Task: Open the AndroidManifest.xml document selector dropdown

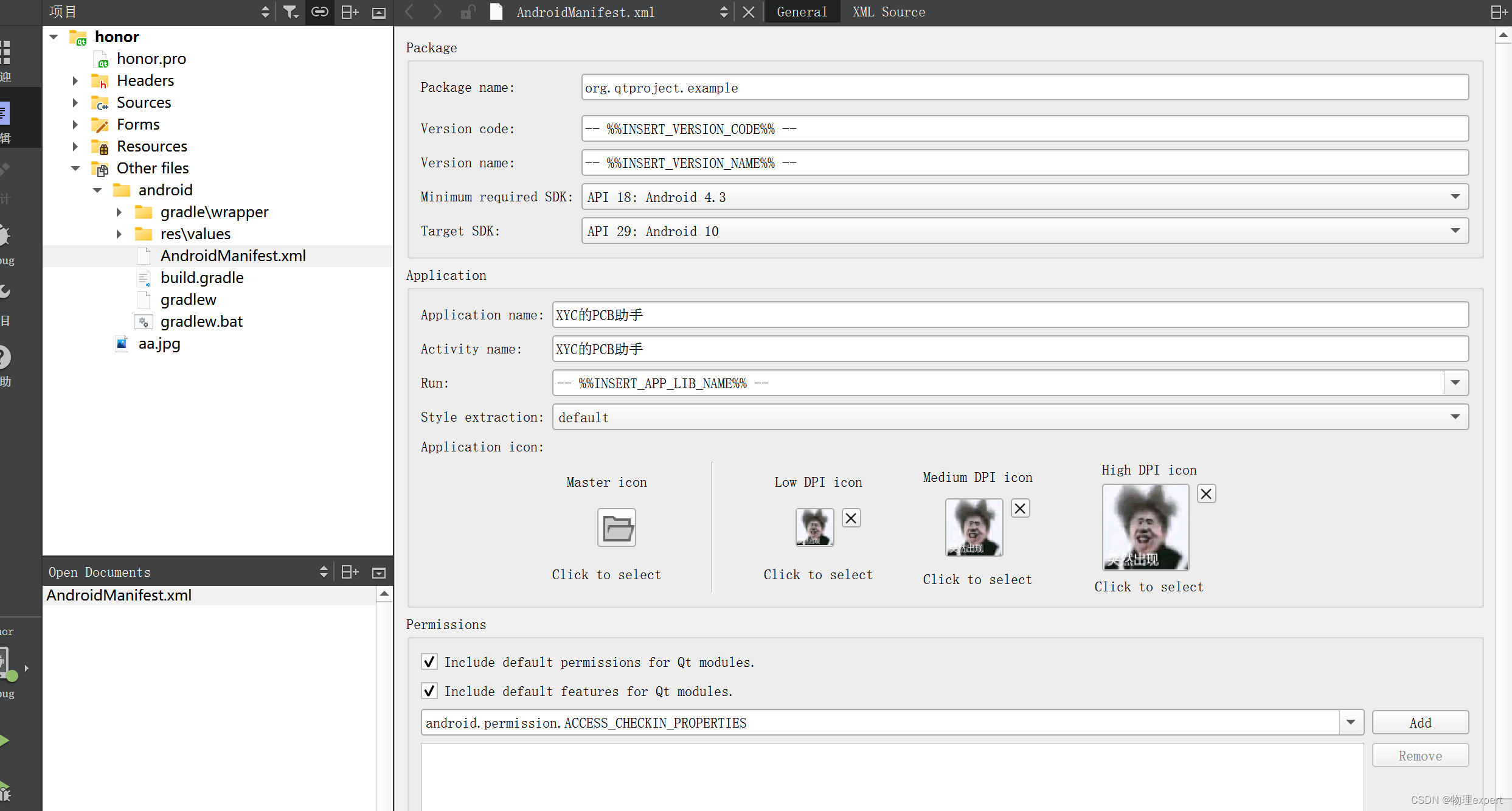Action: click(724, 12)
